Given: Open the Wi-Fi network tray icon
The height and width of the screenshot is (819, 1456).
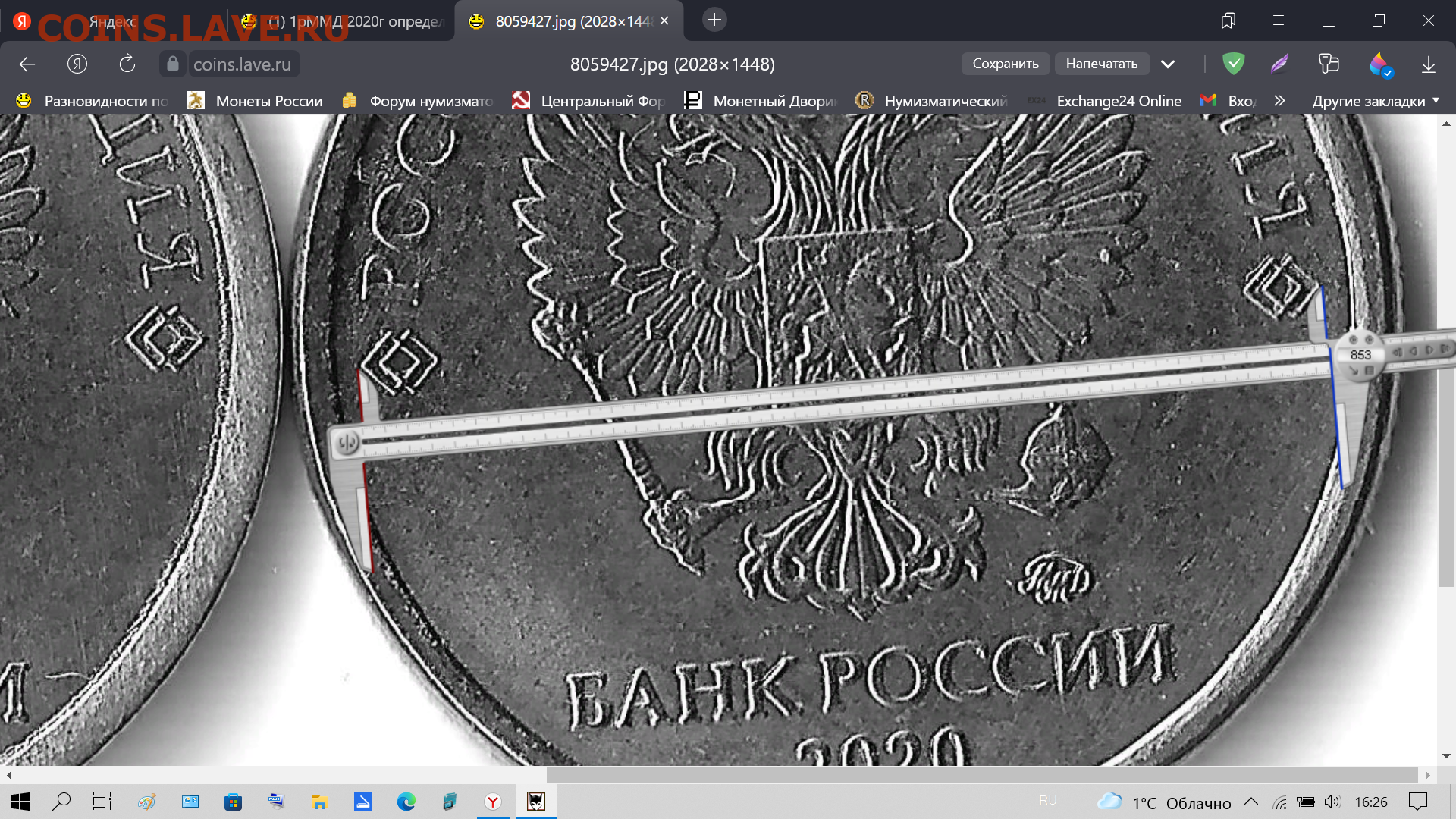Looking at the screenshot, I should 1280,802.
